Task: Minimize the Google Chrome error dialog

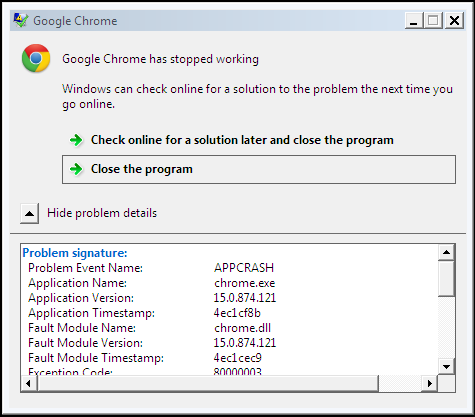Action: 414,21
